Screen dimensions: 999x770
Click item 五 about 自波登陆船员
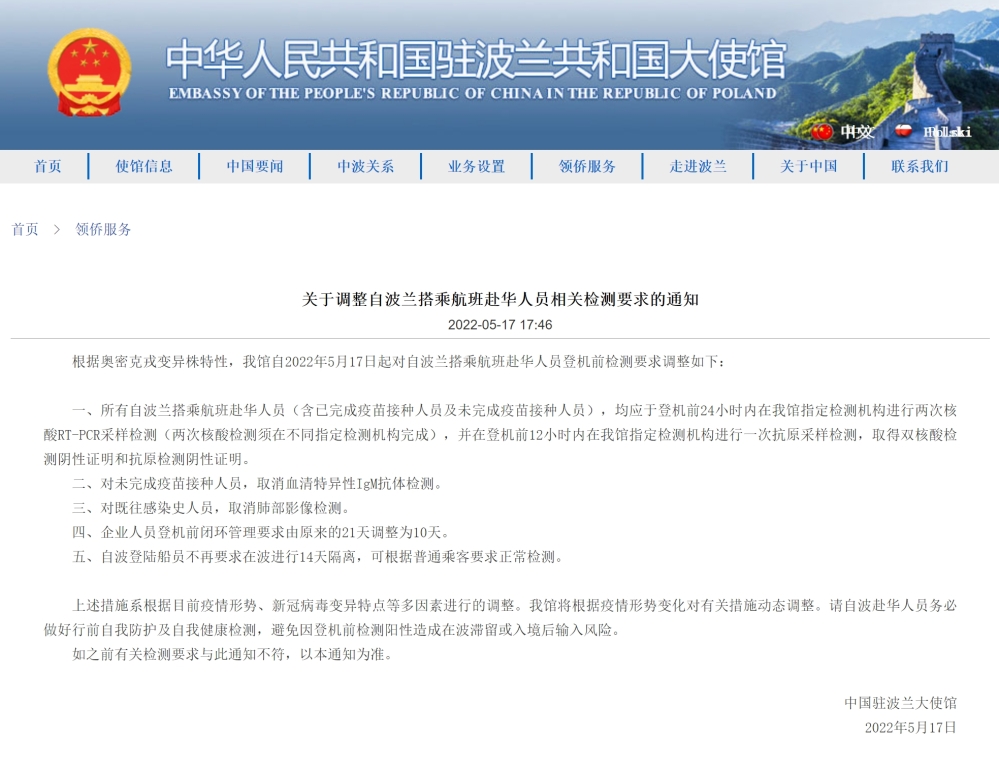[318, 557]
